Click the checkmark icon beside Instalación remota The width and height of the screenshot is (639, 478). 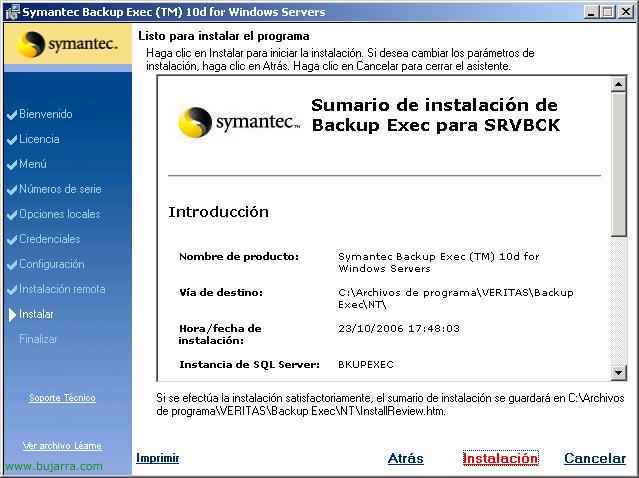12,290
